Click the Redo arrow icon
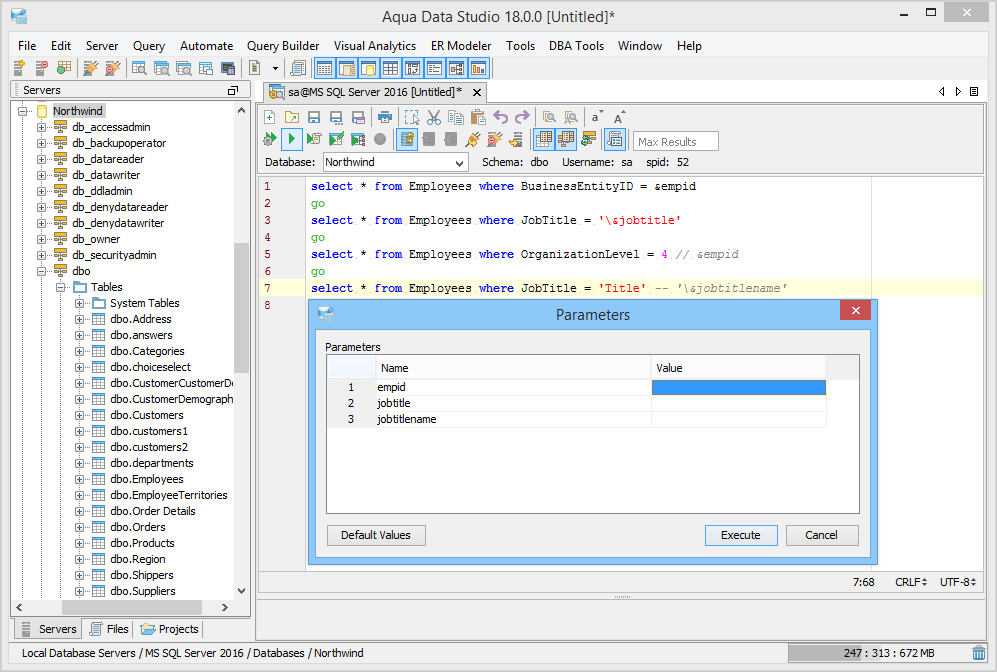 pyautogui.click(x=522, y=117)
